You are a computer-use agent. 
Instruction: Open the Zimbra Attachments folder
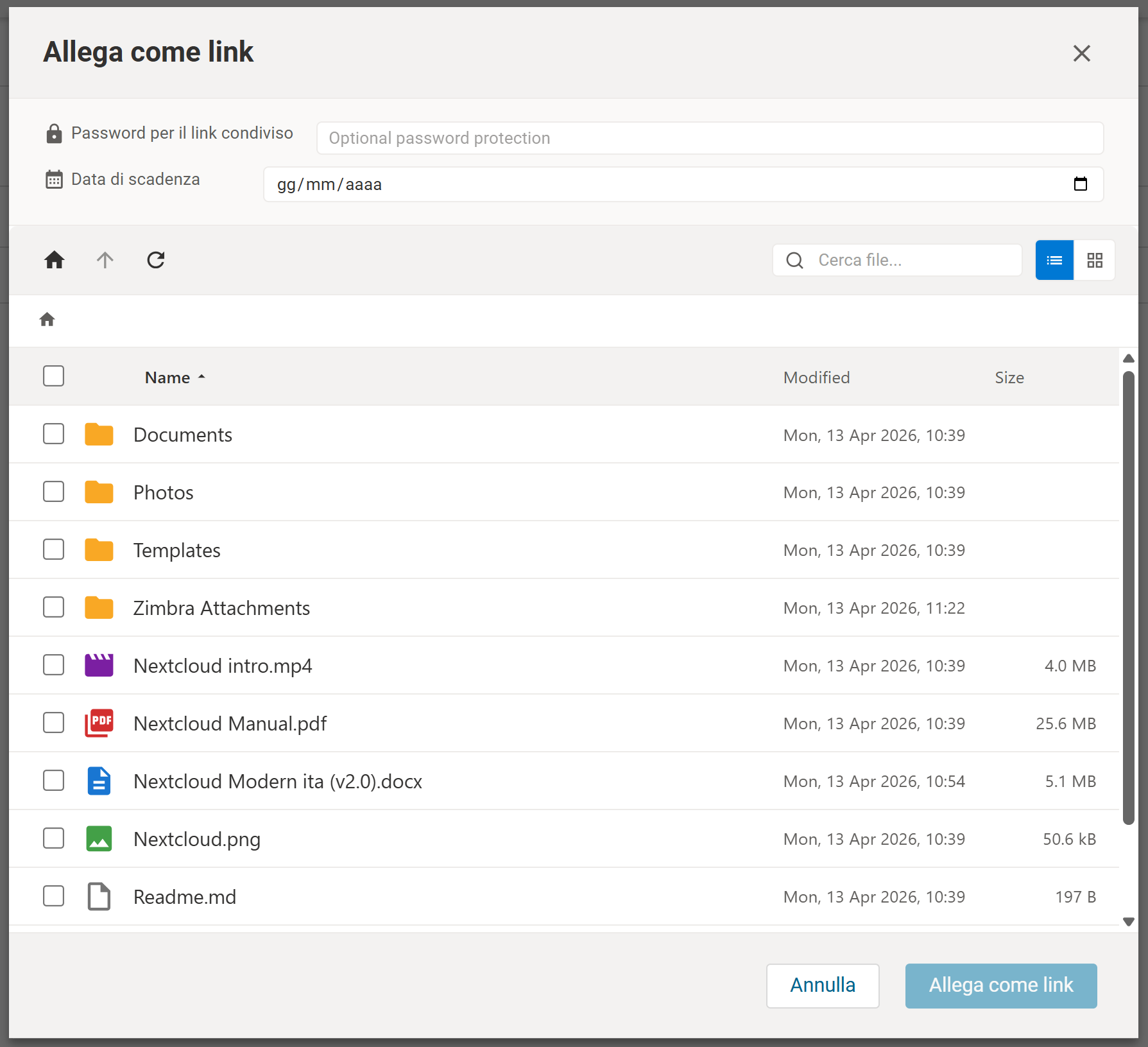point(221,608)
